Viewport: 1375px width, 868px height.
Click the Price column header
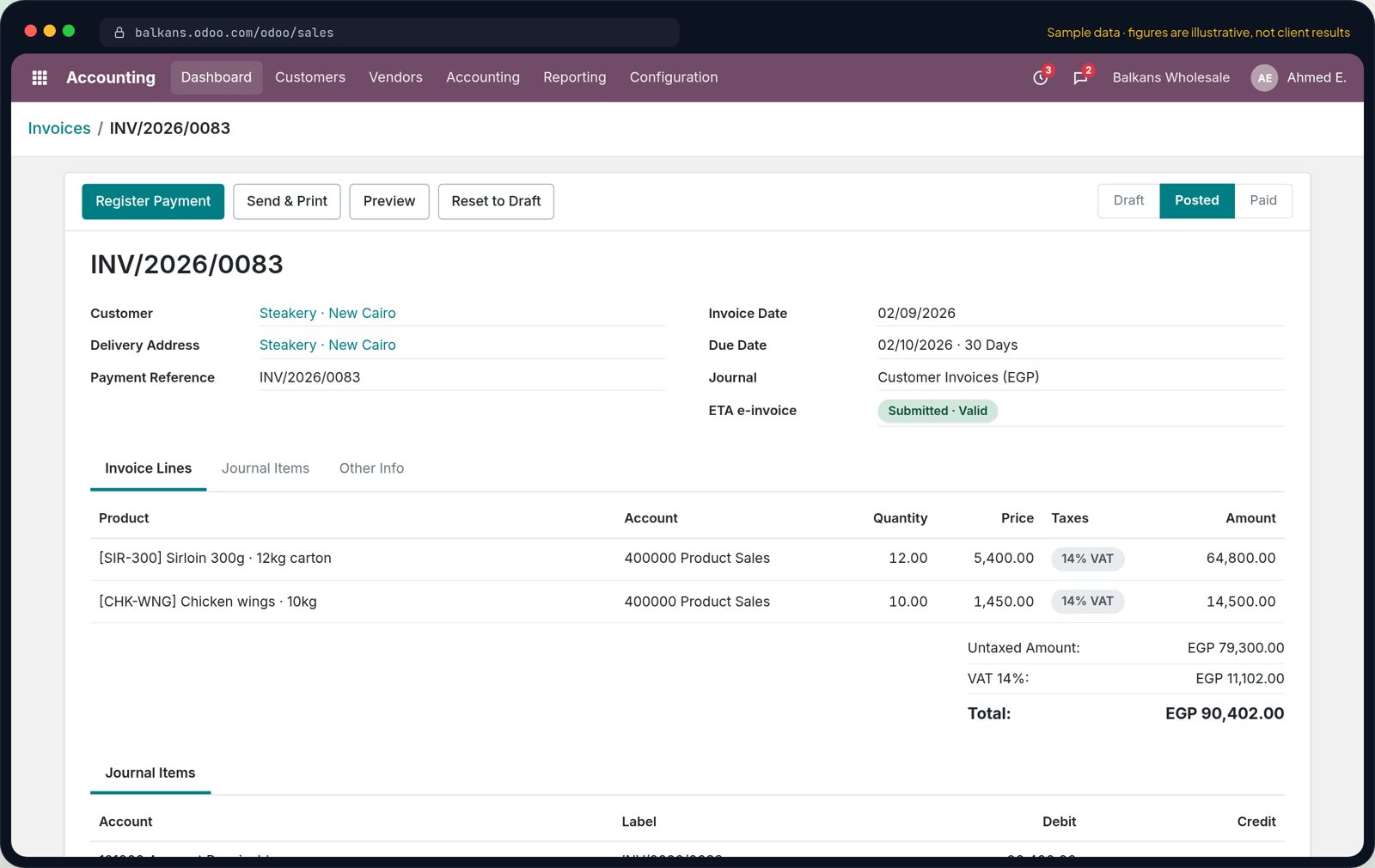click(x=1017, y=518)
